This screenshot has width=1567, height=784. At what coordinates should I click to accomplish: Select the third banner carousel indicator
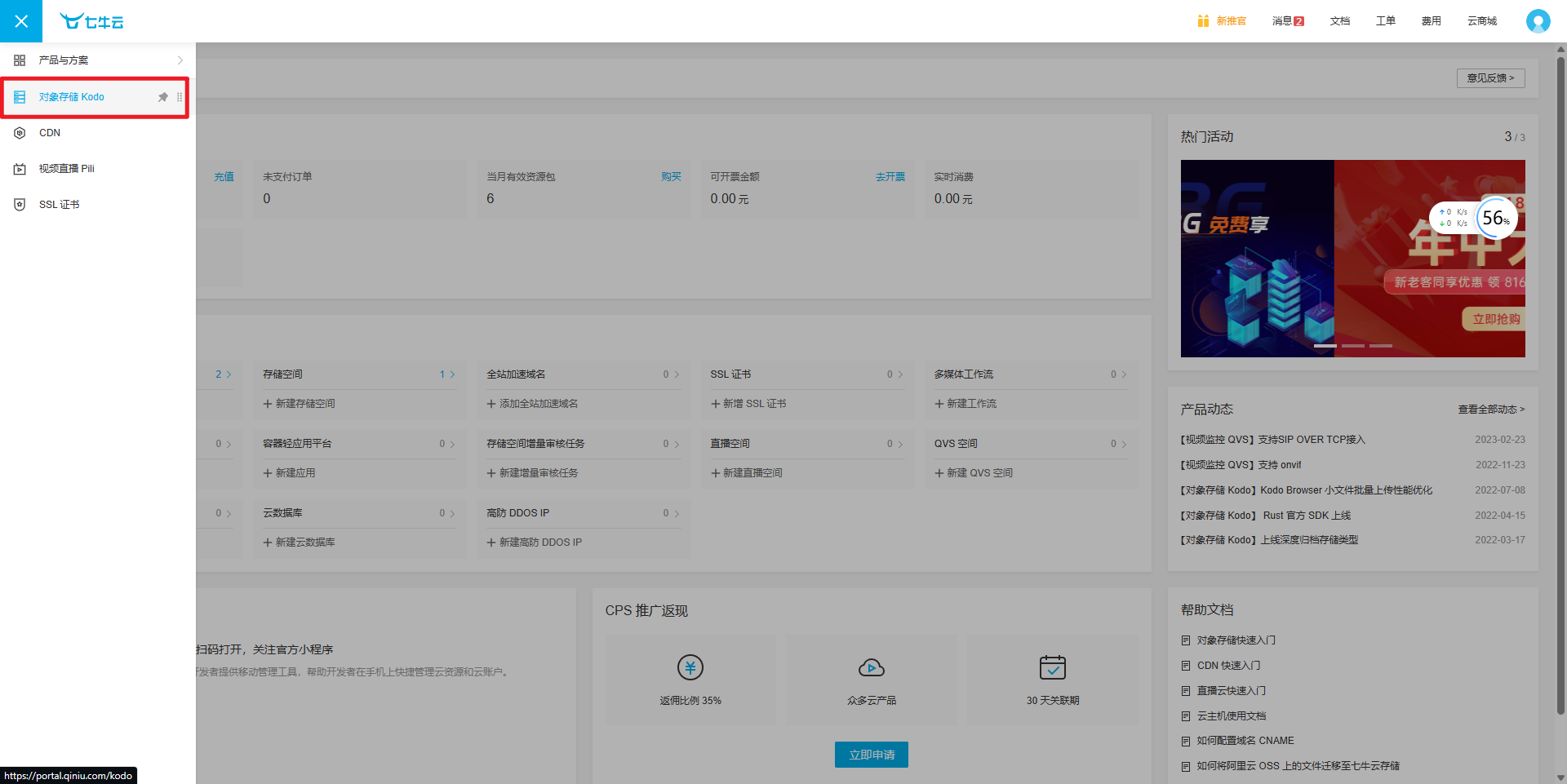point(1381,346)
